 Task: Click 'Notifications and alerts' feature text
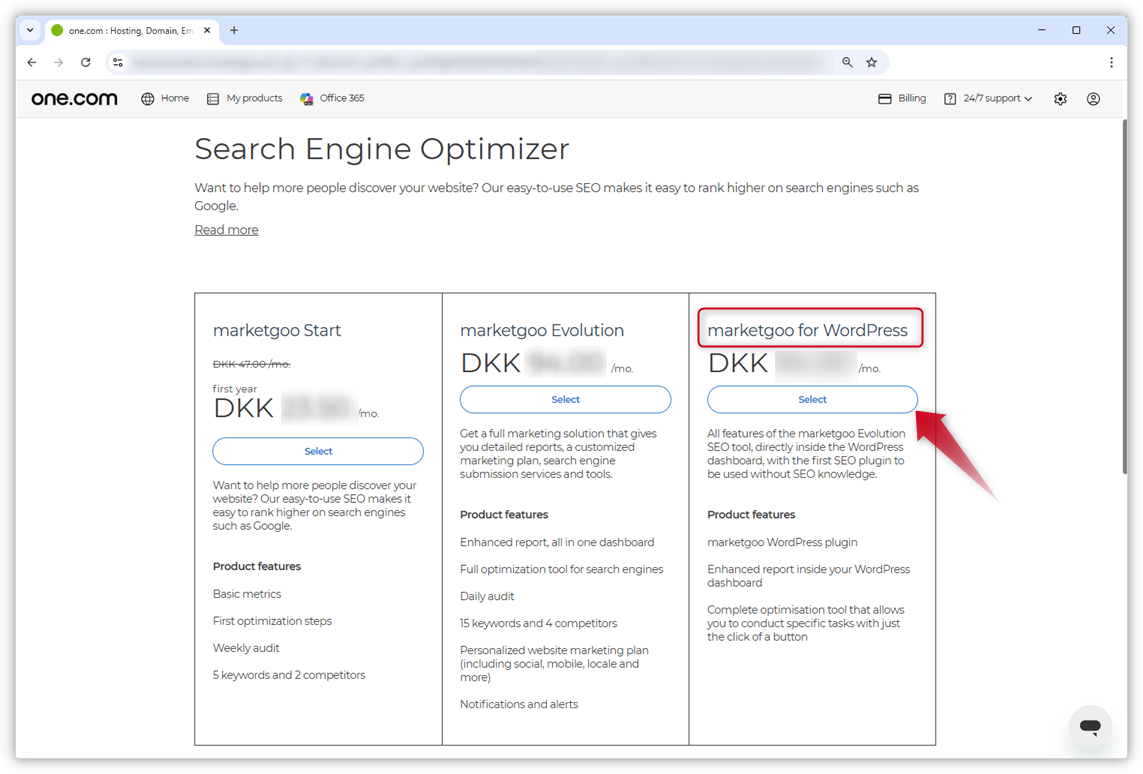pyautogui.click(x=519, y=704)
